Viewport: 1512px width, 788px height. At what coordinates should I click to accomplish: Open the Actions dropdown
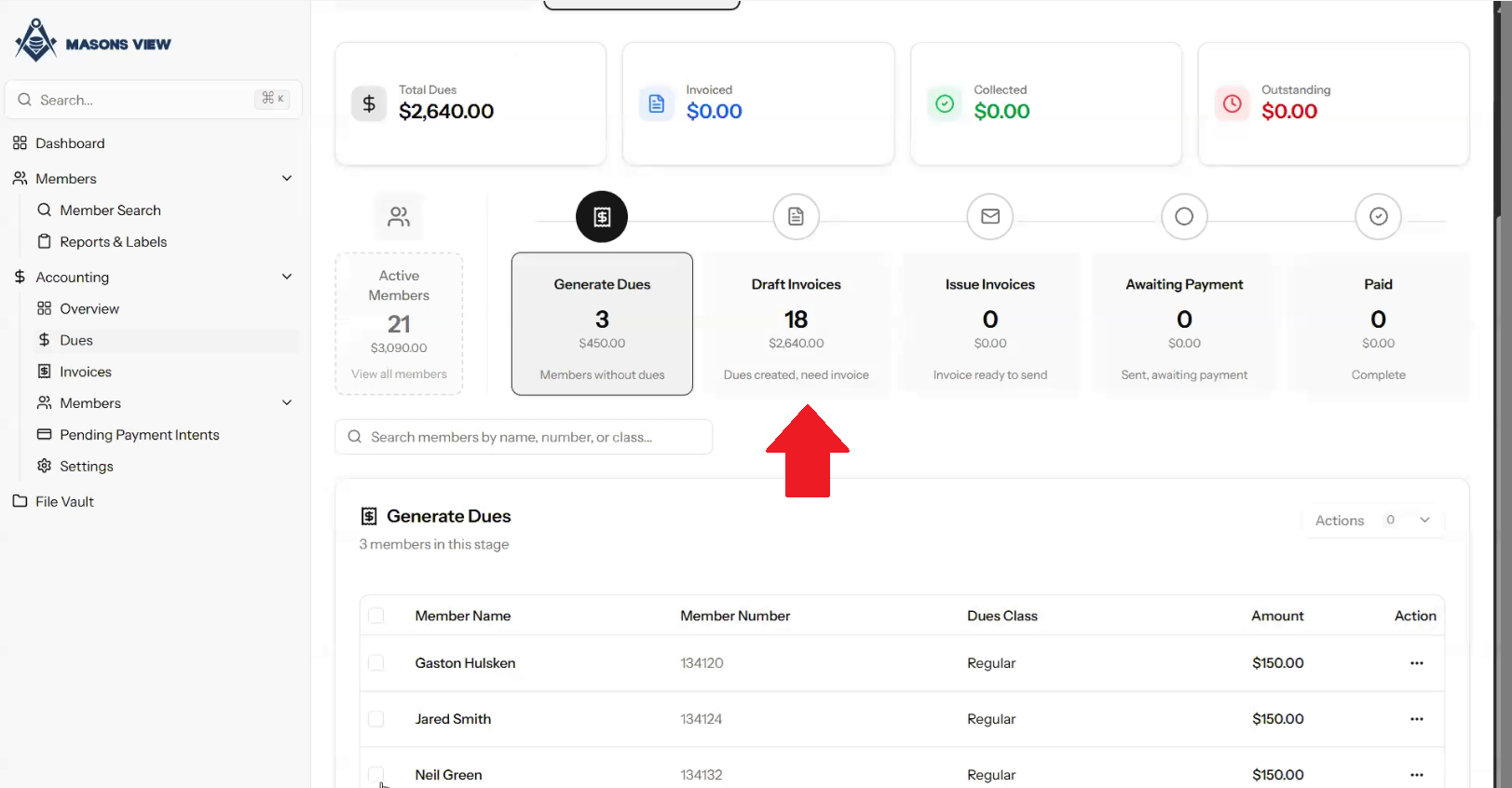tap(1373, 521)
